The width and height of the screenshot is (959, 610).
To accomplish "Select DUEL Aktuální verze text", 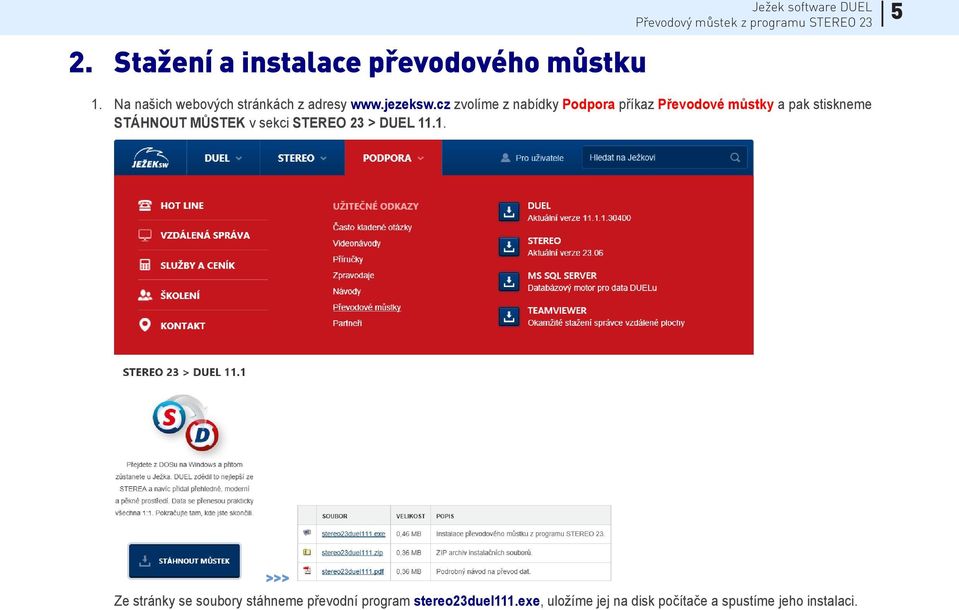I will 579,218.
